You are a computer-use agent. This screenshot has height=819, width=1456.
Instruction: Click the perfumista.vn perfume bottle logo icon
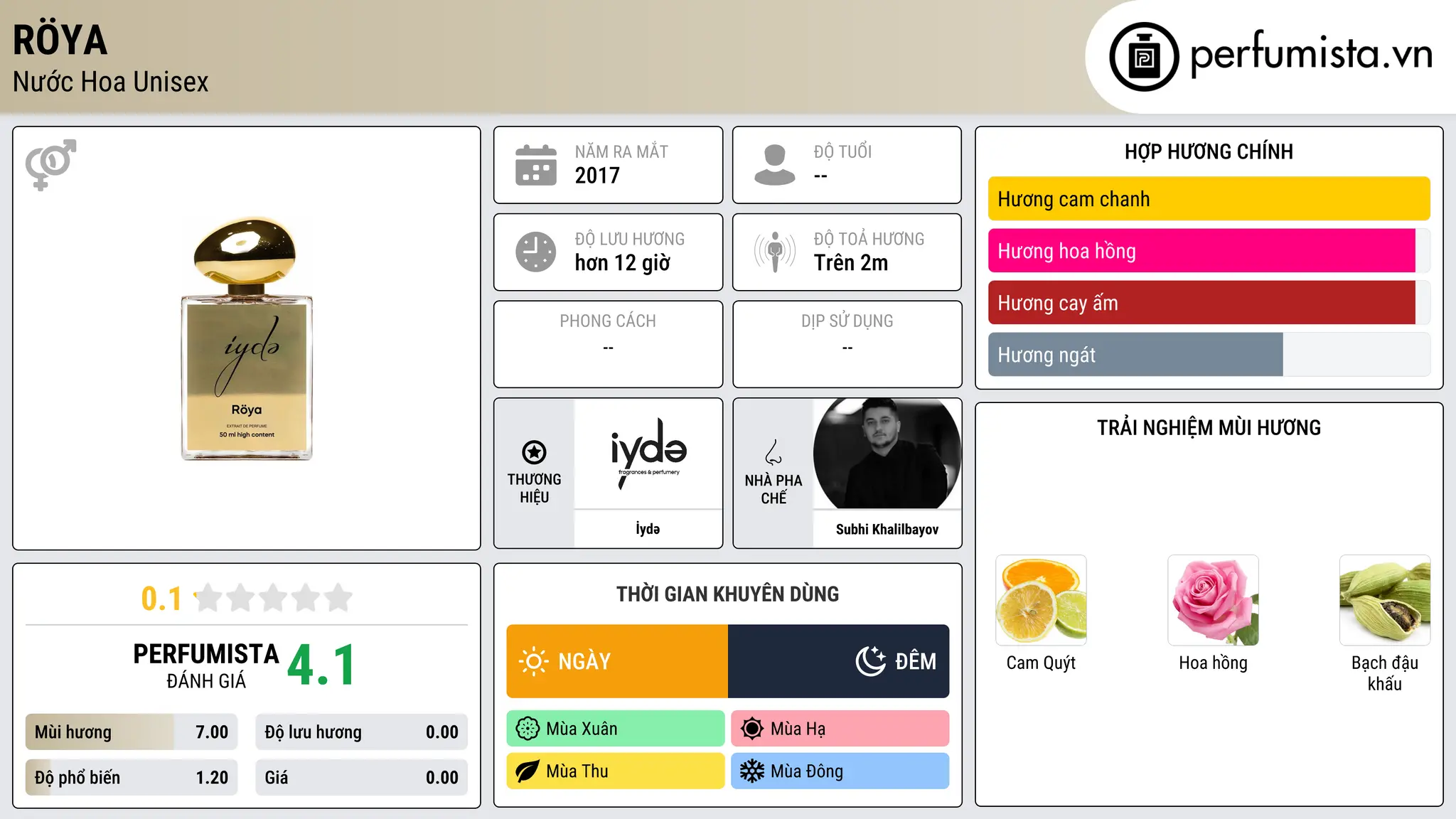[x=1144, y=57]
